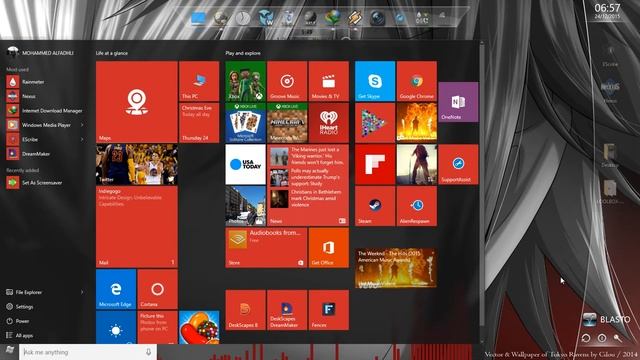Launch the Get Skype tile
The width and height of the screenshot is (640, 360).
tap(375, 81)
